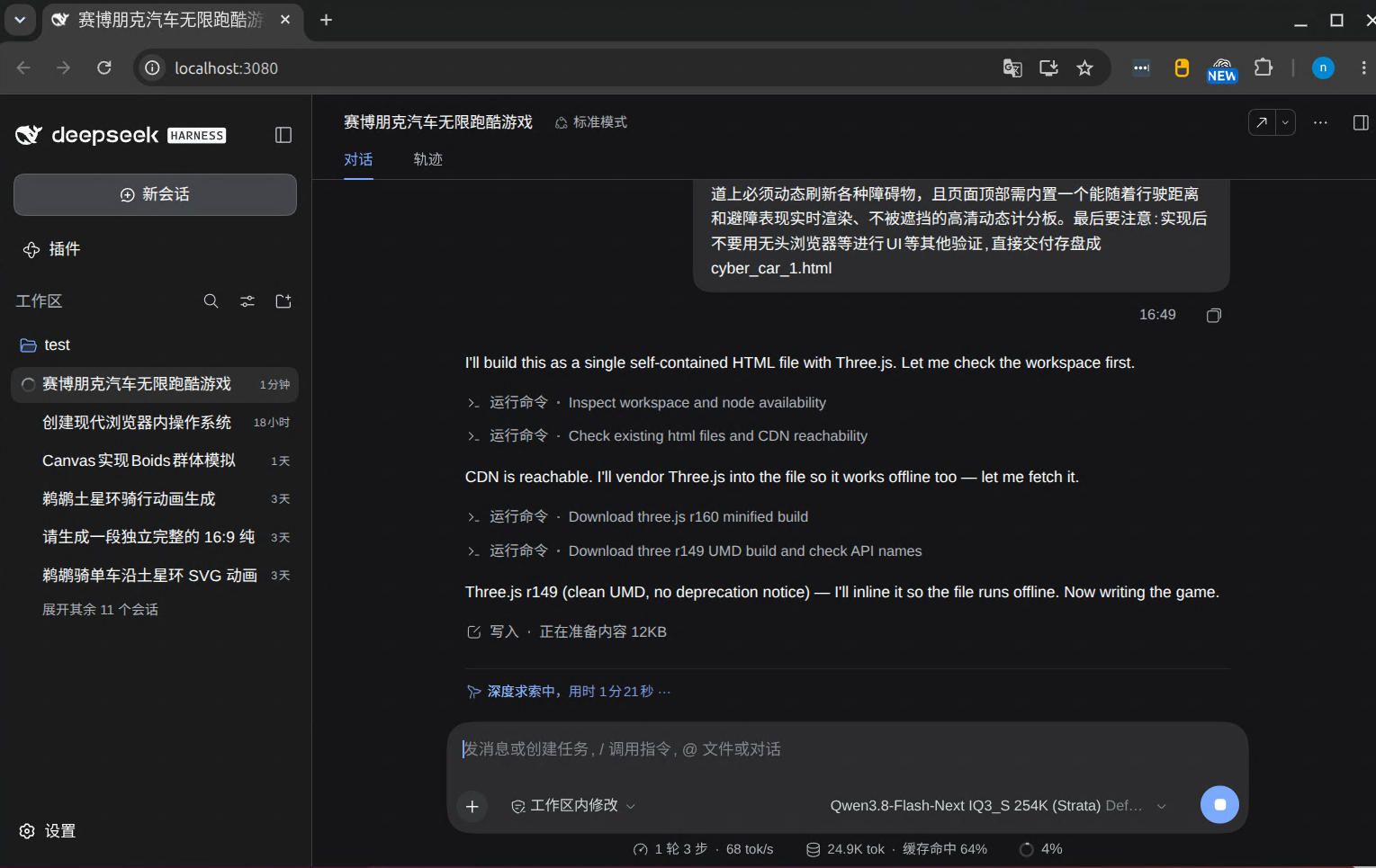This screenshot has height=868, width=1376.
Task: Open the 插件 plugins page
Action: pyautogui.click(x=51, y=249)
